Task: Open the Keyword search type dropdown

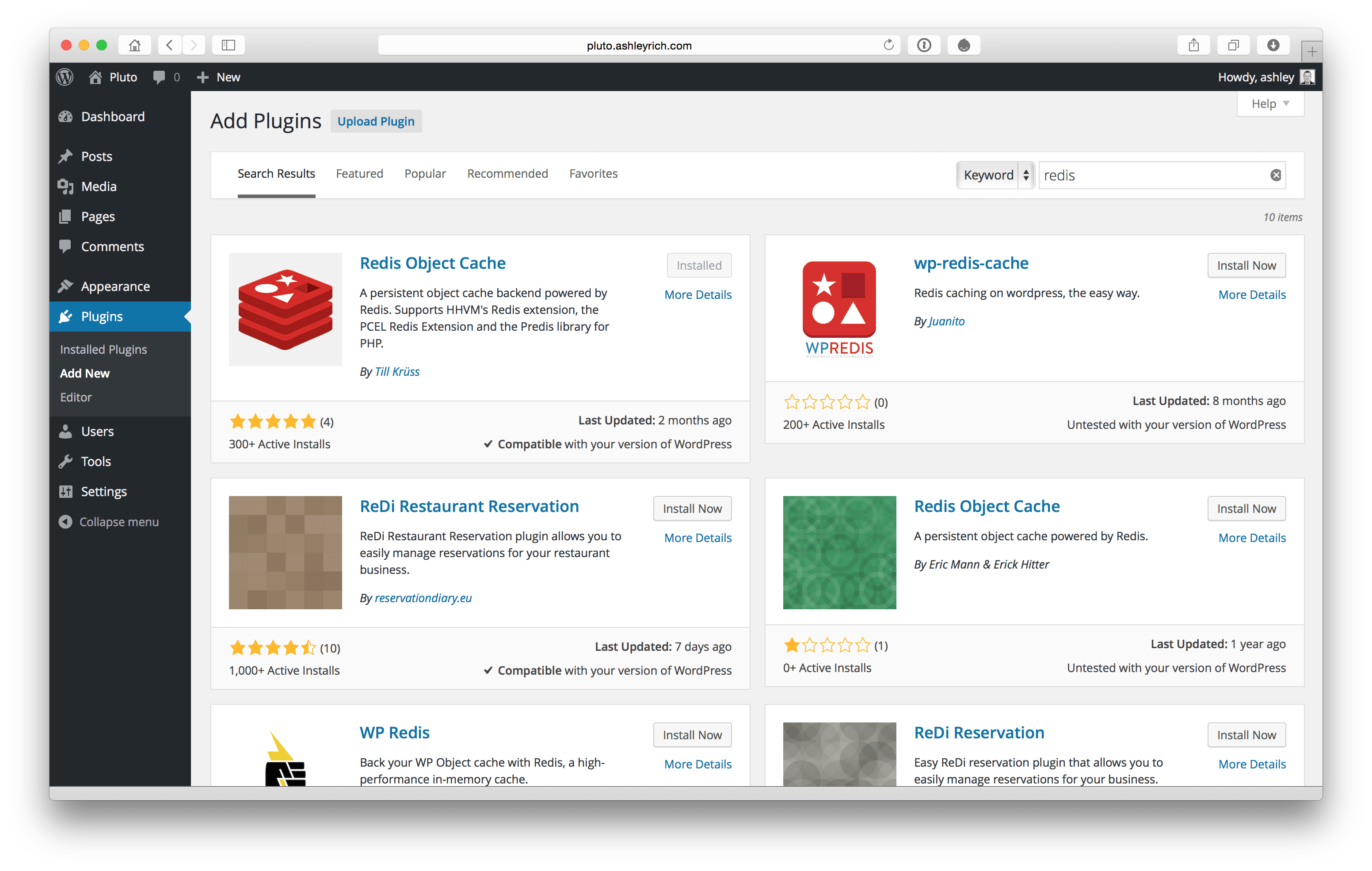Action: point(995,175)
